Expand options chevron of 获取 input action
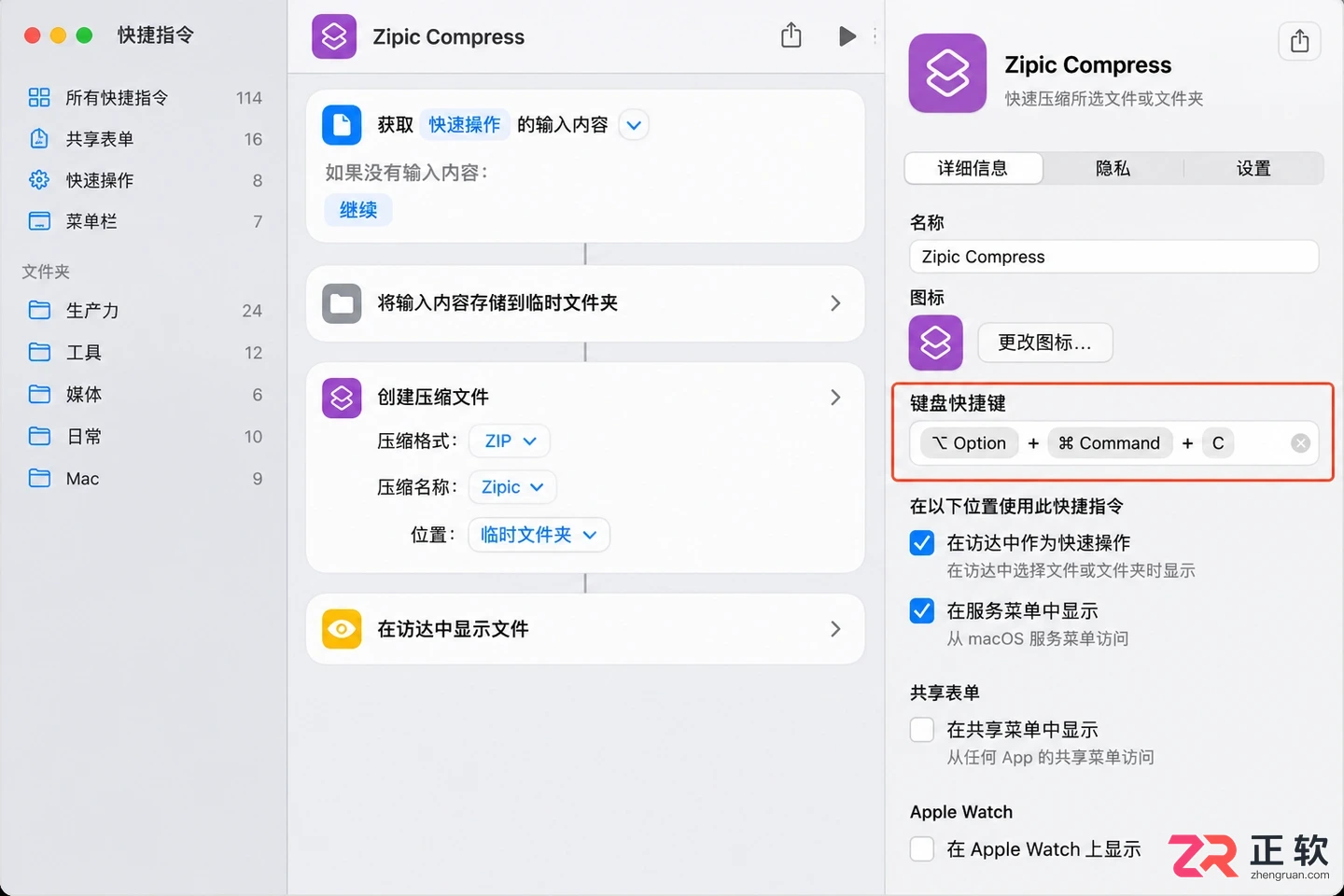Screen dimensions: 1344x896 [x=634, y=125]
